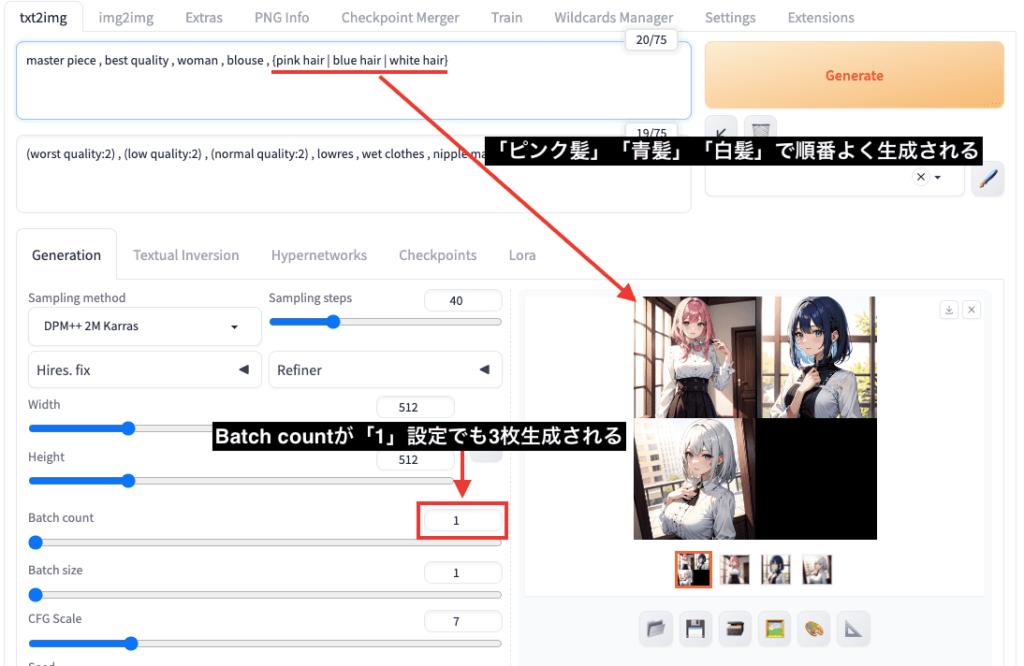This screenshot has height=666, width=1024.
Task: Click the Width value field
Action: click(415, 407)
